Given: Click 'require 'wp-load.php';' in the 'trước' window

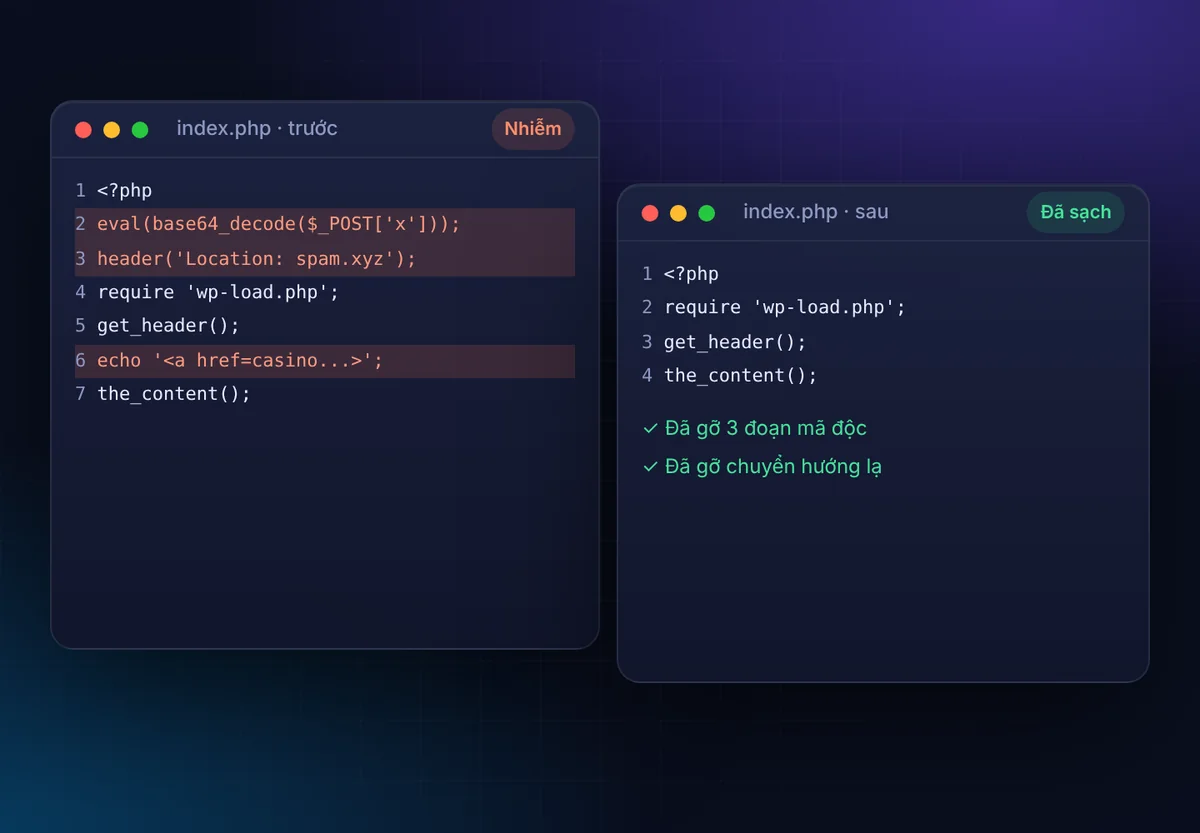Looking at the screenshot, I should [x=218, y=293].
